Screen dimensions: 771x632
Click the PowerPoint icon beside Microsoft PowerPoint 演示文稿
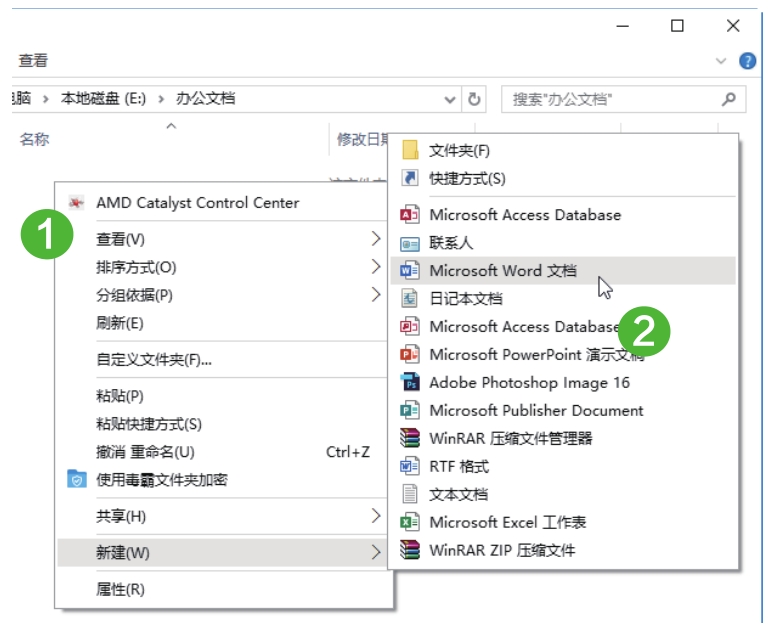coord(410,354)
